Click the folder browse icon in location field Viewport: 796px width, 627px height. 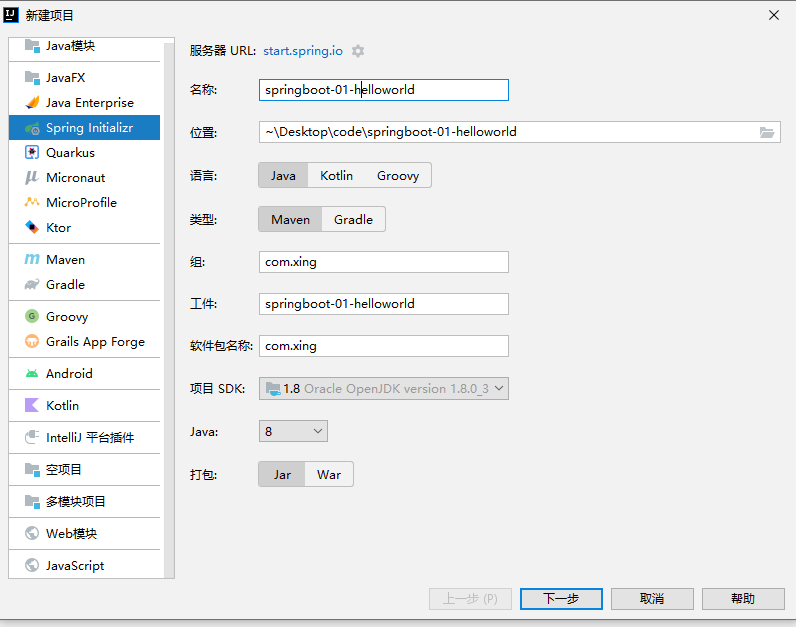coord(767,132)
